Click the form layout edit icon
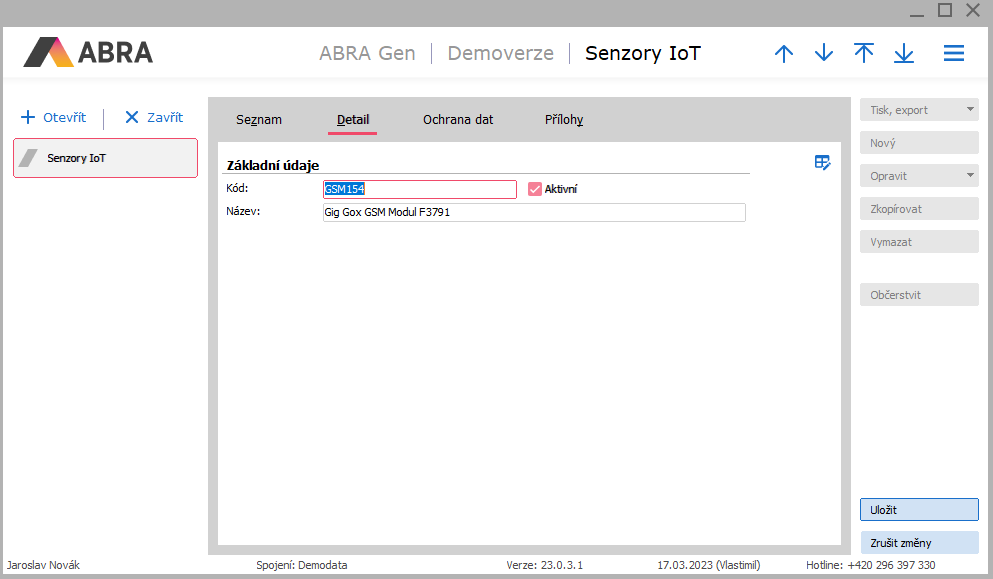 point(822,163)
